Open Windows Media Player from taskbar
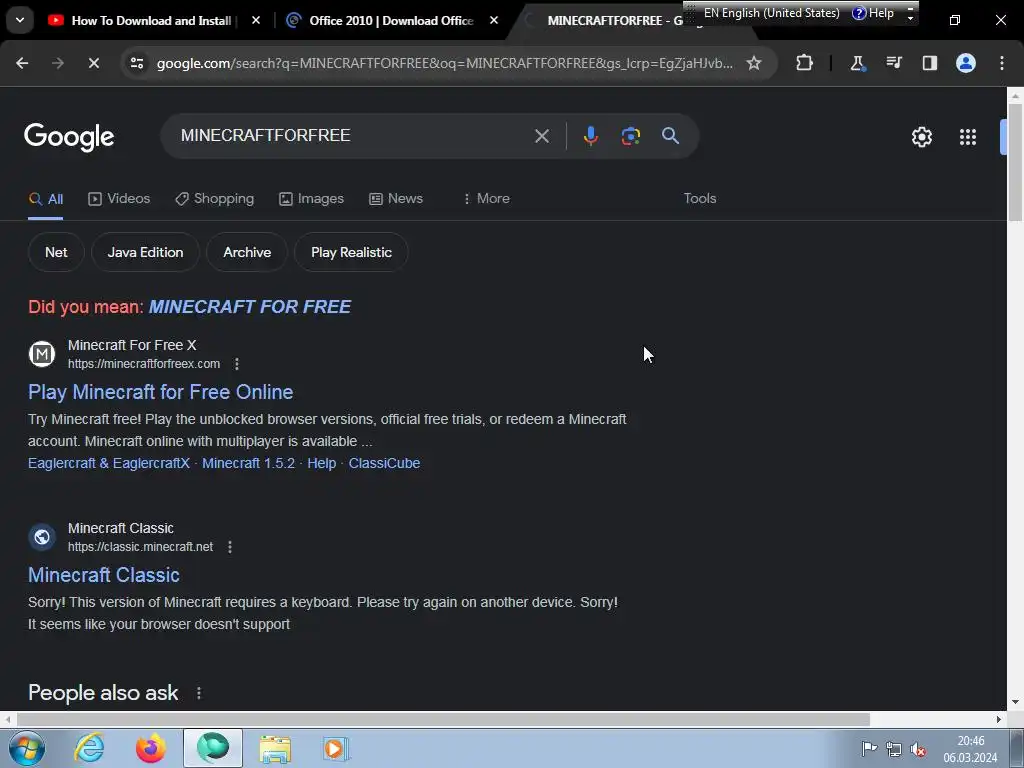1024x768 pixels. (x=336, y=748)
